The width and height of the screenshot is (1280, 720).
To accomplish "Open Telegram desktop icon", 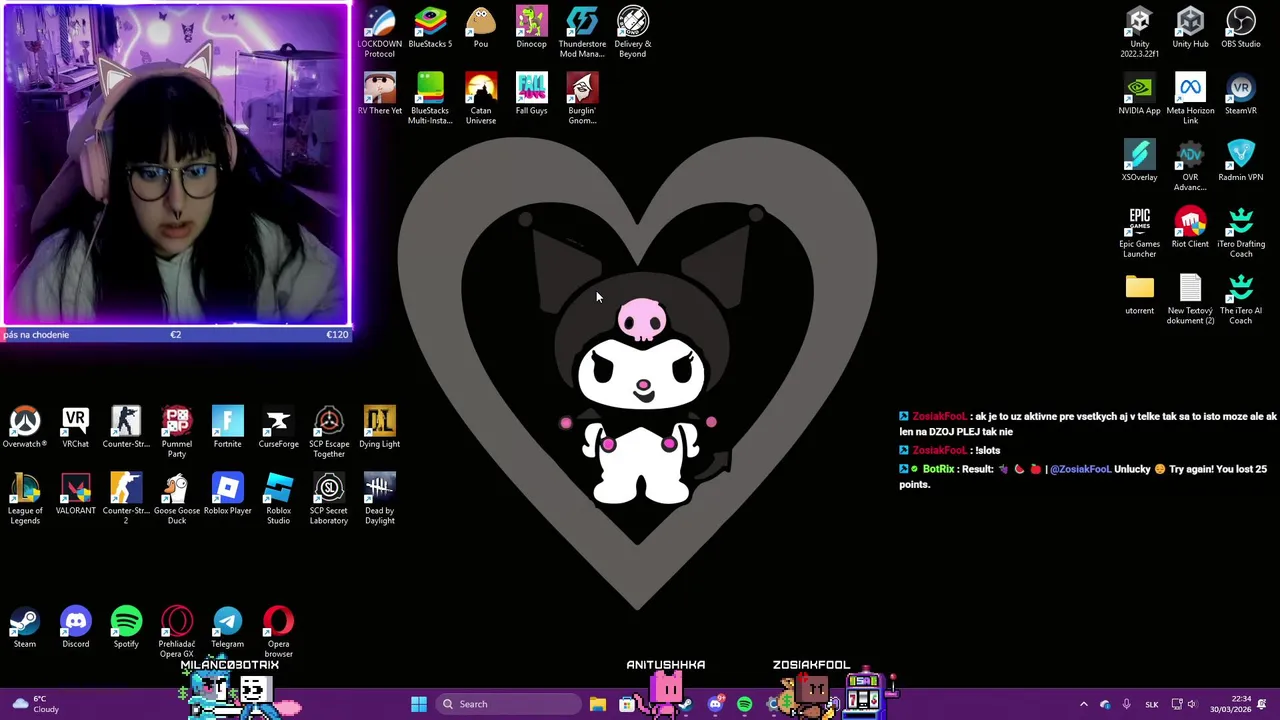I will [x=227, y=627].
